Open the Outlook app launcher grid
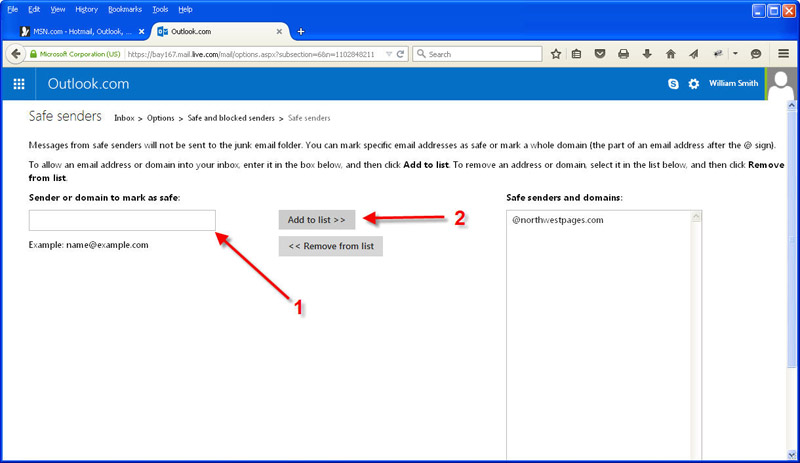This screenshot has height=463, width=800. 19,84
